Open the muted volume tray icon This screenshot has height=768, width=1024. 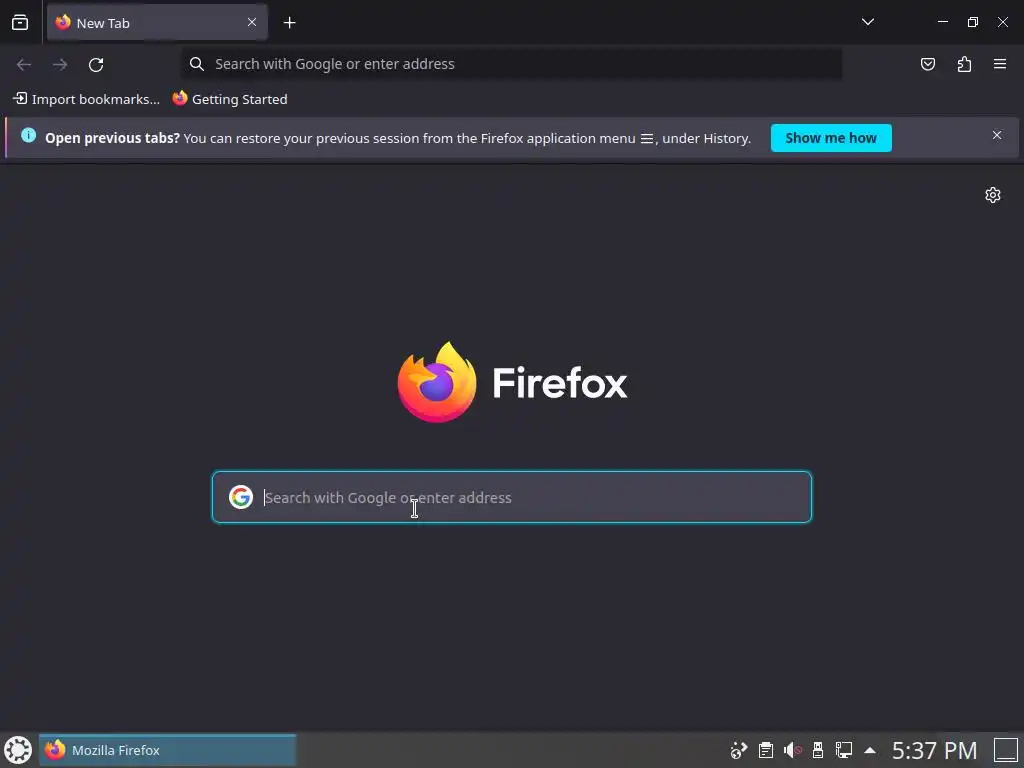(x=792, y=750)
